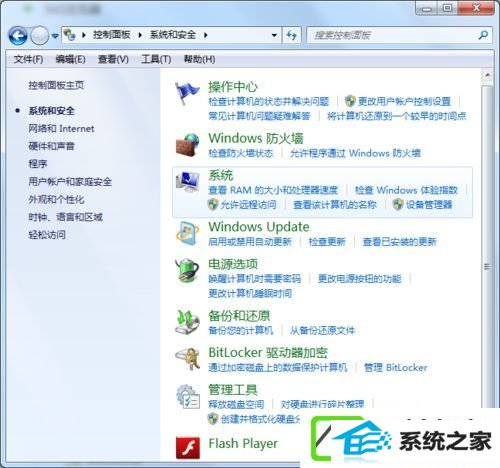The image size is (500, 468).
Task: Click the BitLocker keys icon
Action: (x=188, y=358)
